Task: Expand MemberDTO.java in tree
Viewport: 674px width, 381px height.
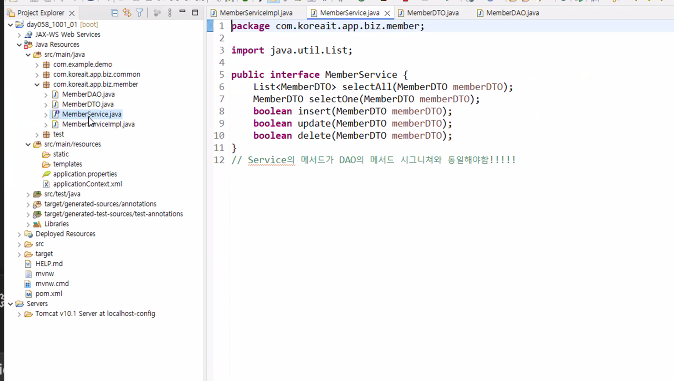Action: [46, 104]
